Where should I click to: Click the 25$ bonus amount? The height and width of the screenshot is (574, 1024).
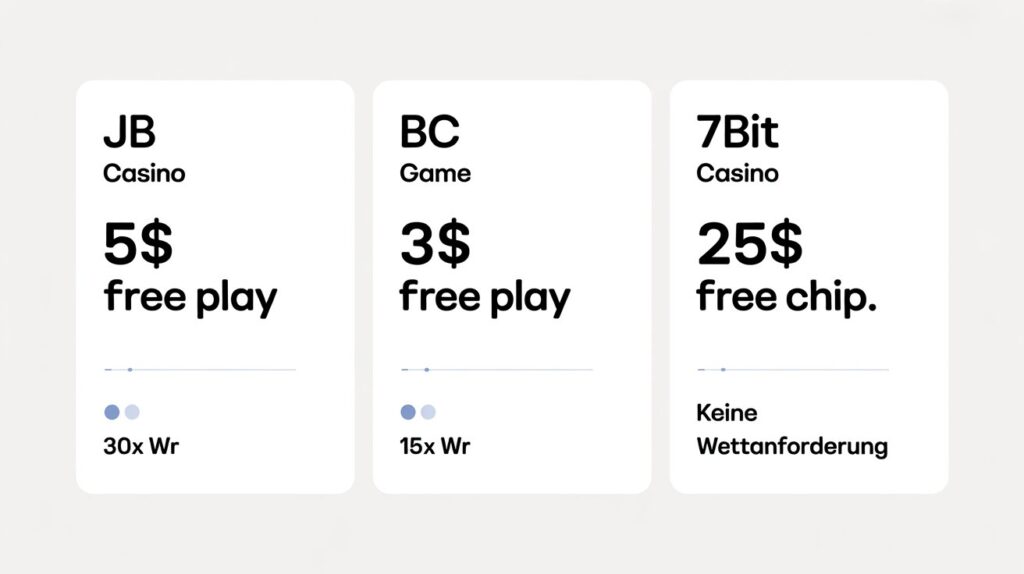pyautogui.click(x=750, y=244)
